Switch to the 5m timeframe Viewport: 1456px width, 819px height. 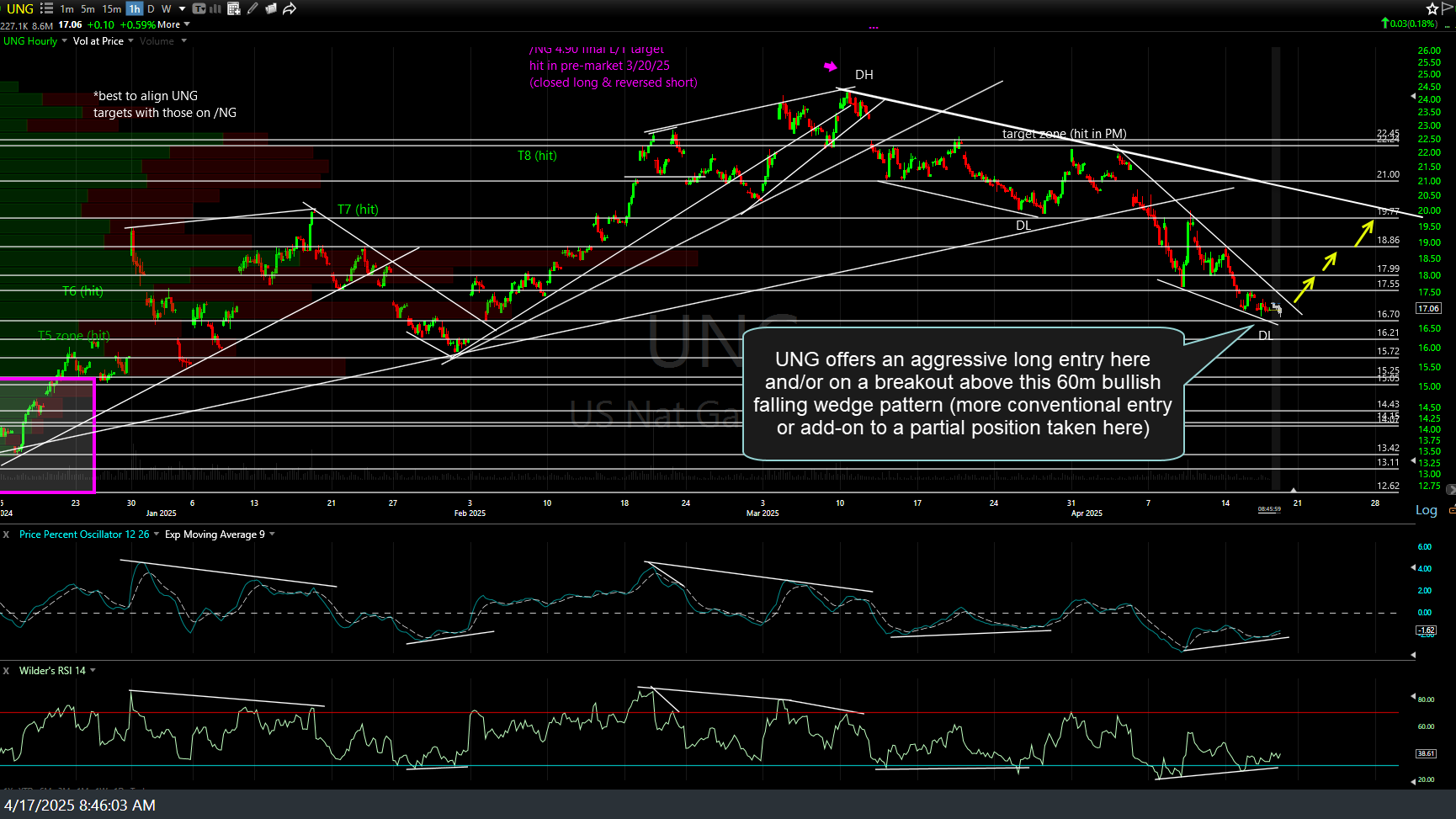[x=88, y=8]
